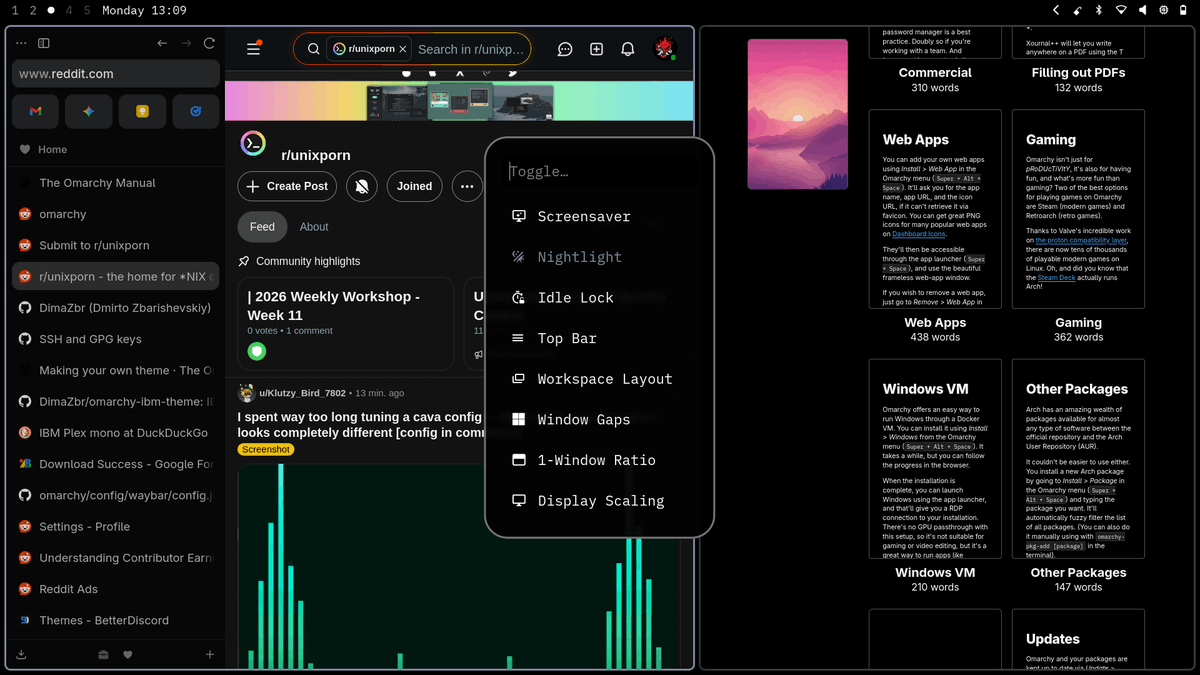Open Reddit hamburger navigation menu
This screenshot has width=1200, height=675.
click(253, 49)
